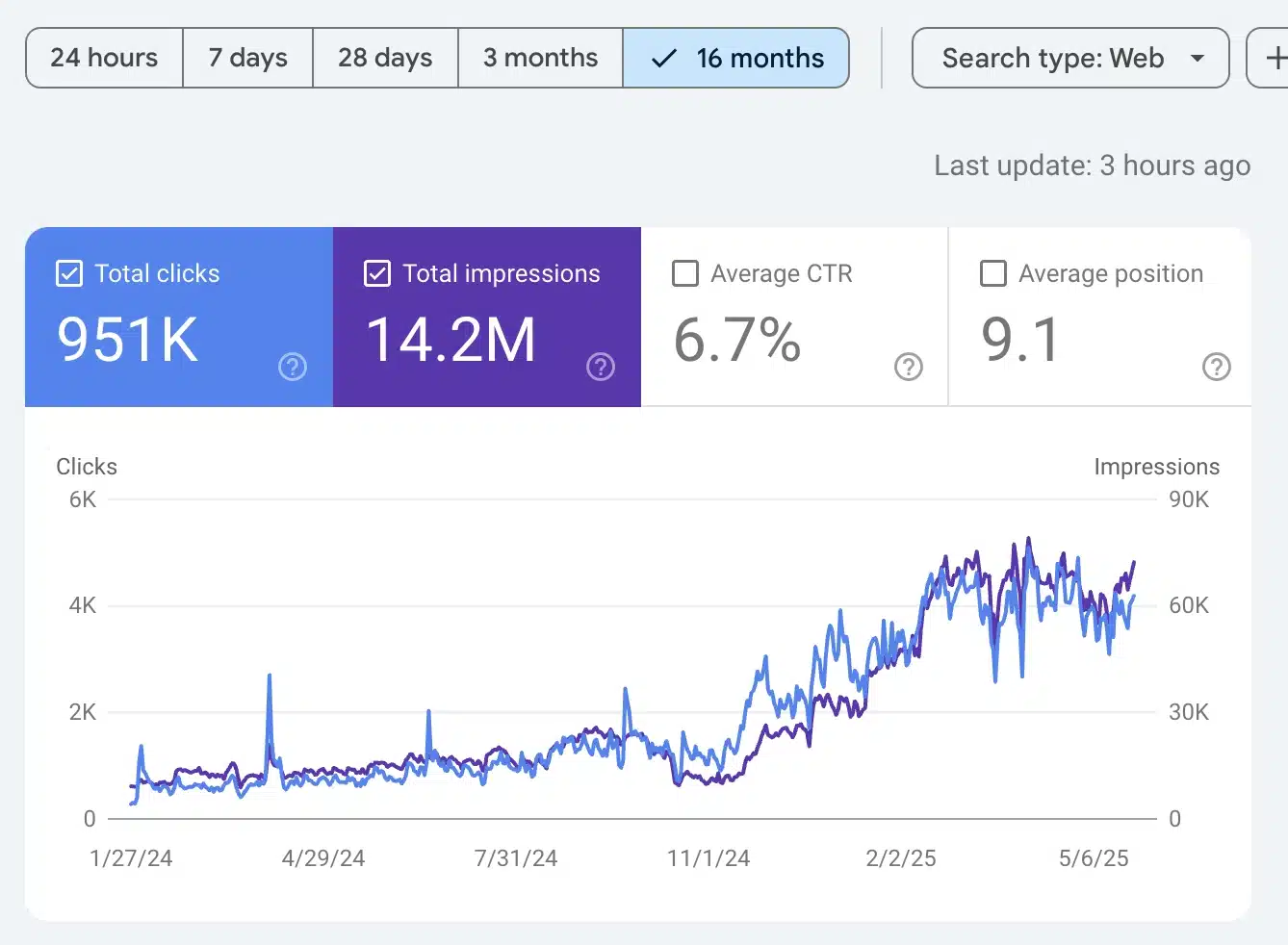Screen dimensions: 1288x945
Task: Uncheck the Total impressions checkbox
Action: [x=377, y=274]
